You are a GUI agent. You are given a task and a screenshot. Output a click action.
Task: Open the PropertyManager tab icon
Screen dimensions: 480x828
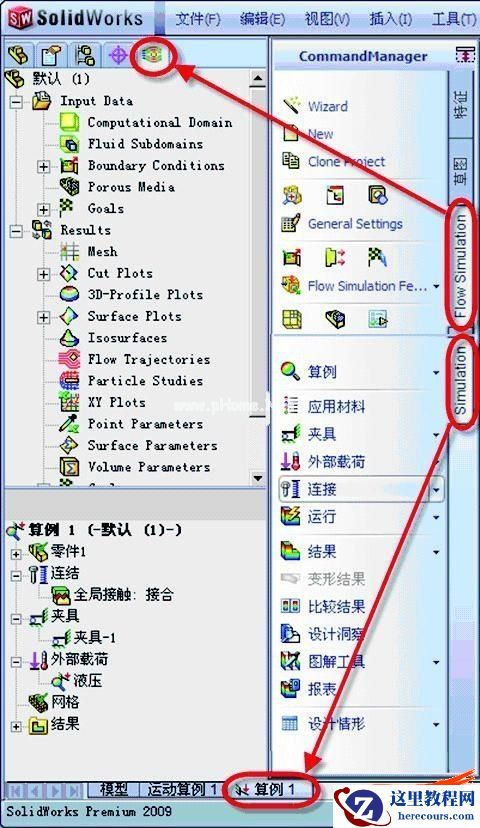[x=51, y=55]
